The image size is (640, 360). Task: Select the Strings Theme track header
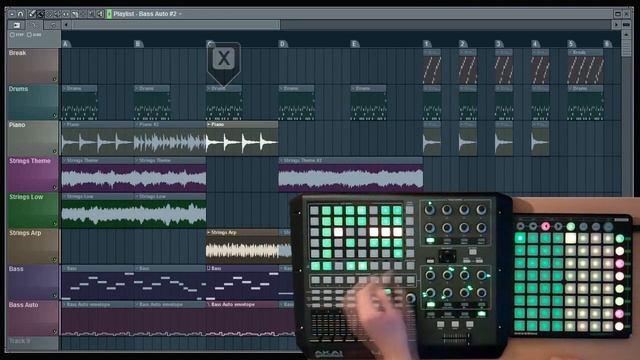coord(33,174)
